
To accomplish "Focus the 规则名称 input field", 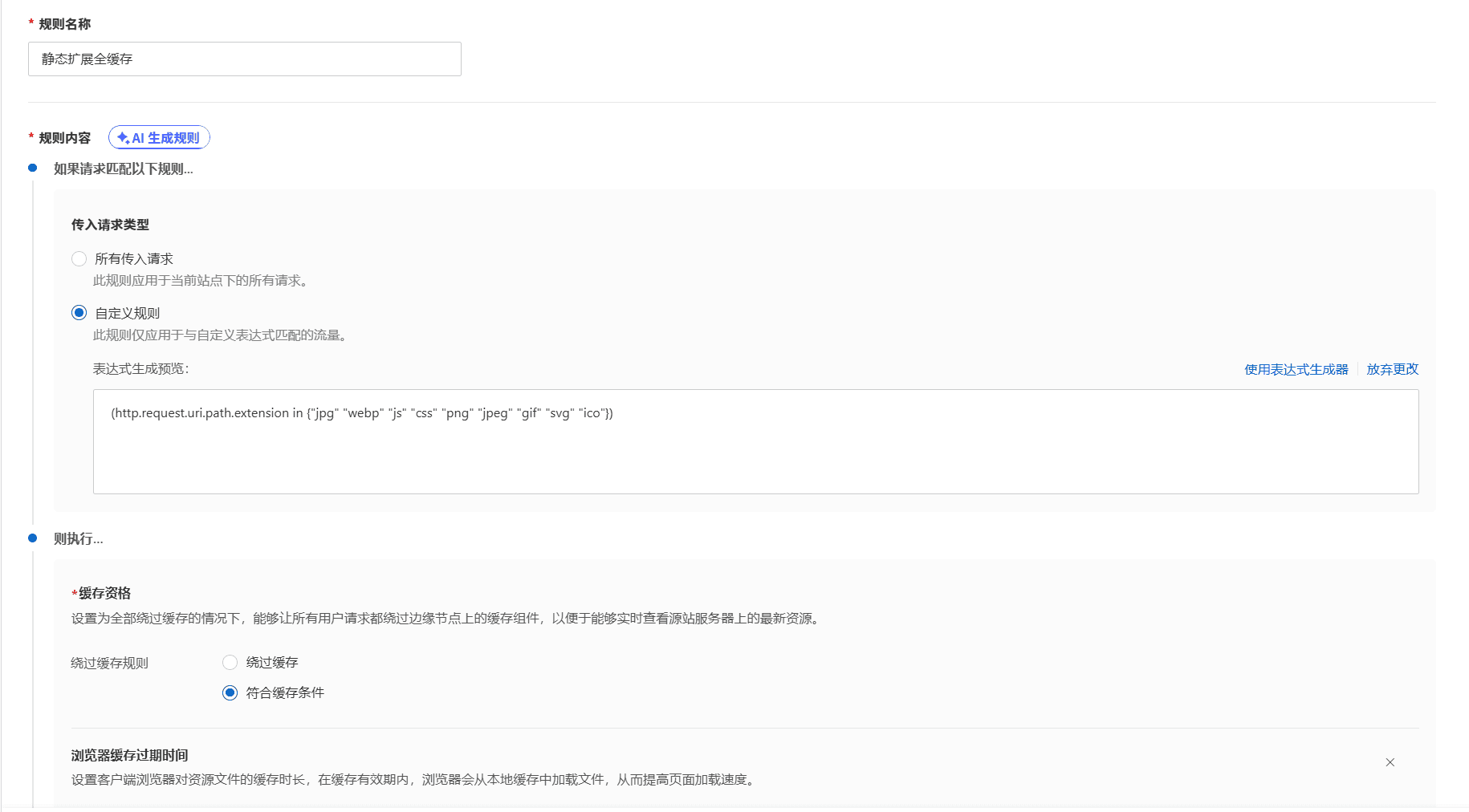I will [x=244, y=59].
